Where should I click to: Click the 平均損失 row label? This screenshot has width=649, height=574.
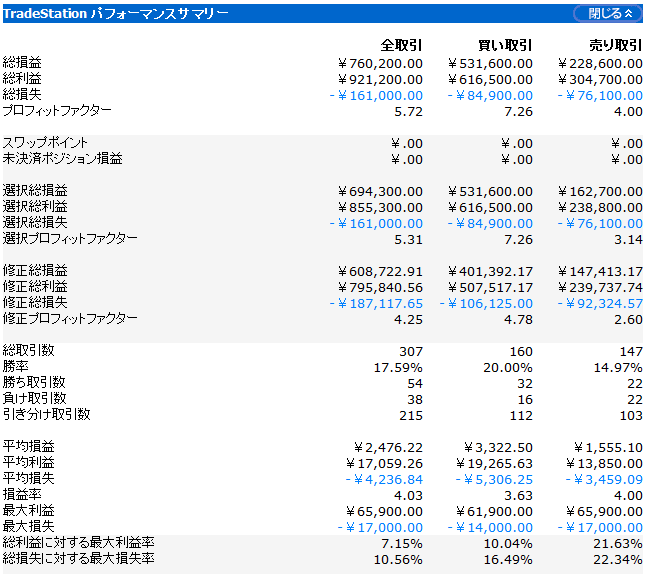pyautogui.click(x=29, y=478)
